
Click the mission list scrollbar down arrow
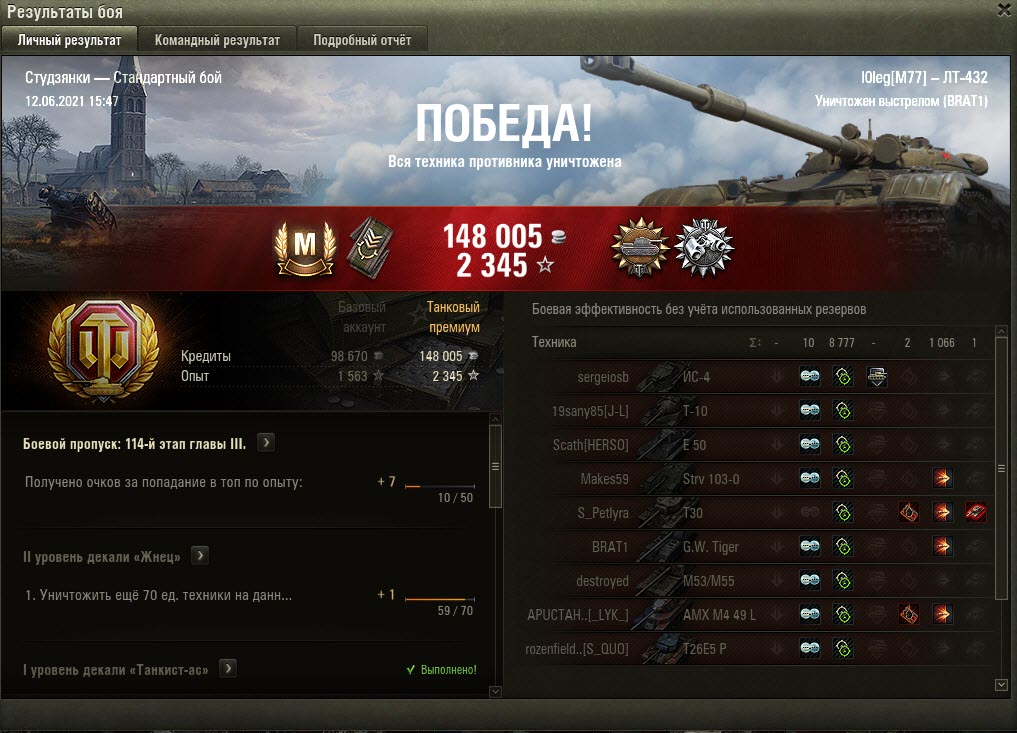click(495, 691)
